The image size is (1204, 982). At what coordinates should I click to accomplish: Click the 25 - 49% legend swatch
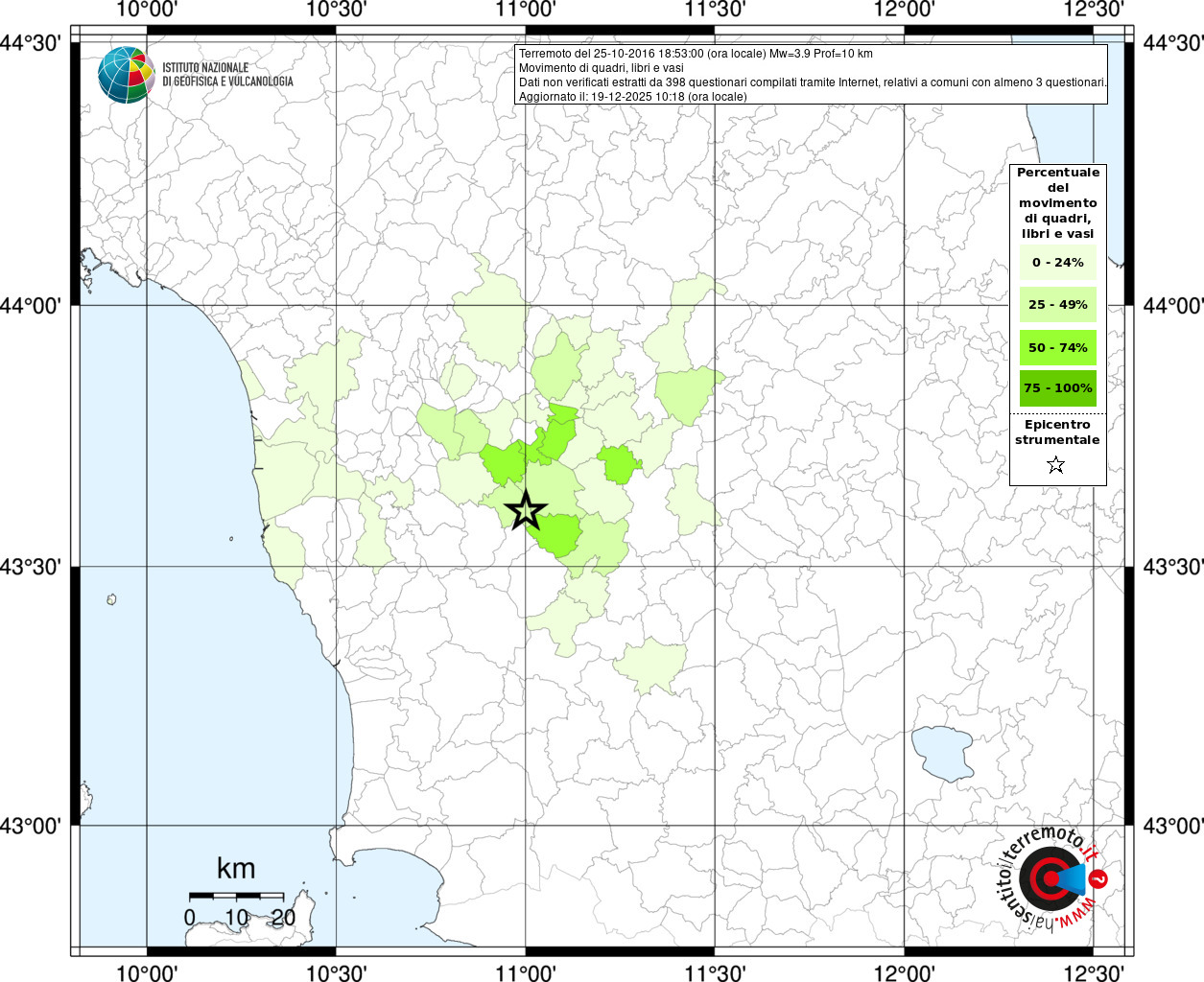(x=1058, y=304)
